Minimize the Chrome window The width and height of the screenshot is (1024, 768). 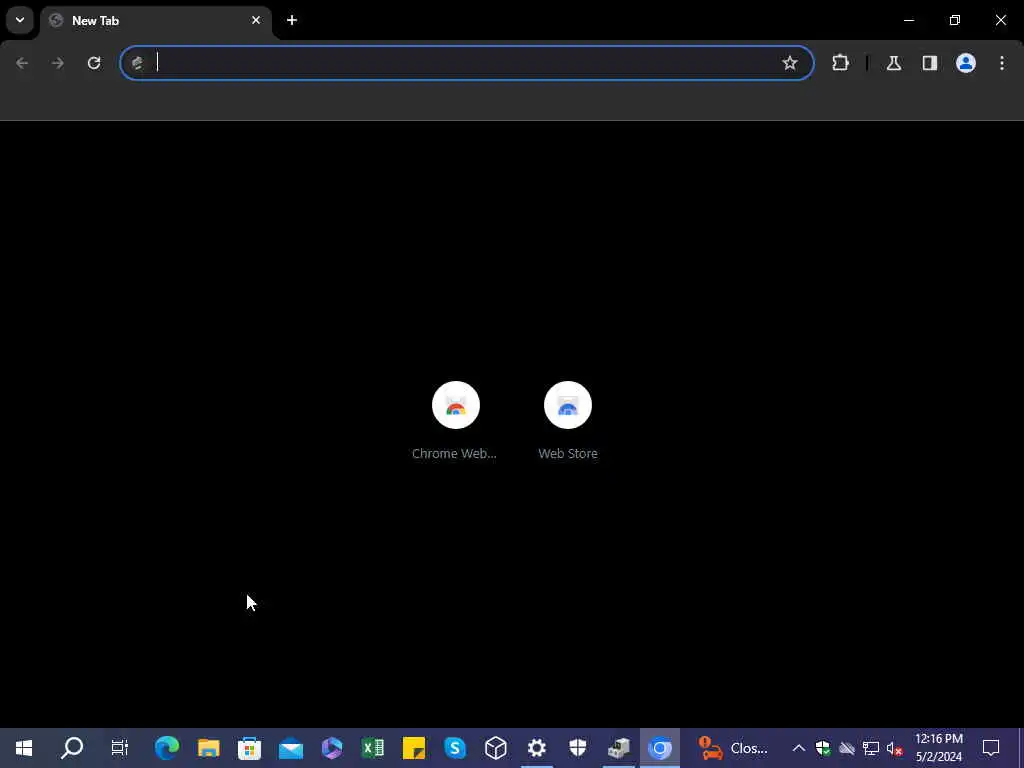coord(908,20)
